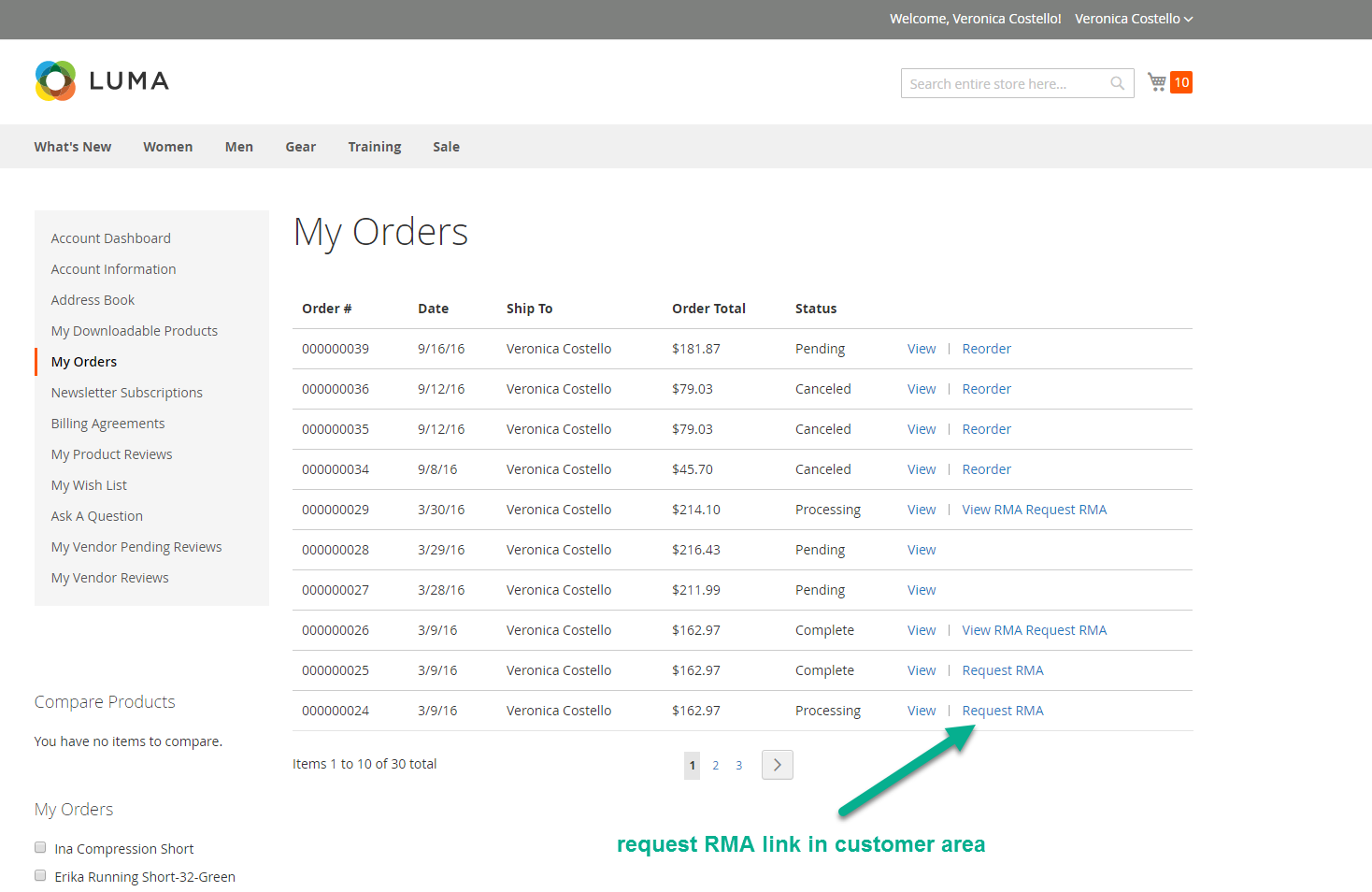1372x892 pixels.
Task: Click current page number 1
Action: [693, 765]
